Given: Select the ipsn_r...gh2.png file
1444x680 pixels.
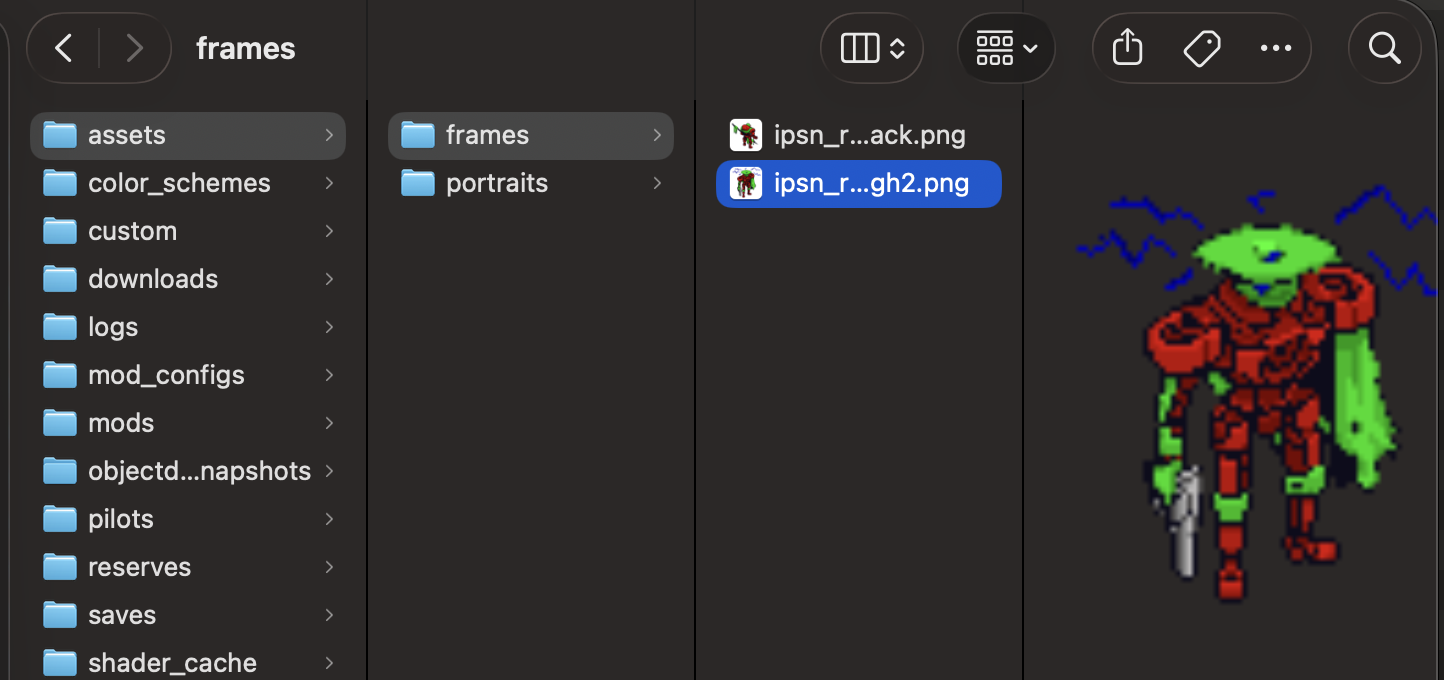Looking at the screenshot, I should [x=859, y=184].
